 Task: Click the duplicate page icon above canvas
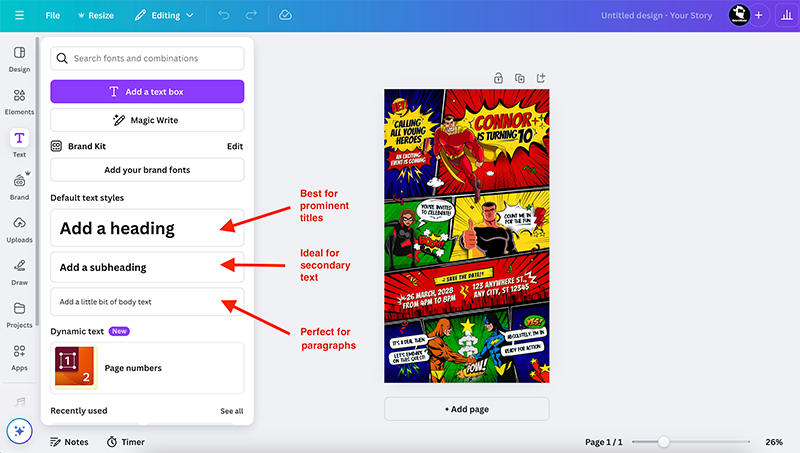pos(520,78)
